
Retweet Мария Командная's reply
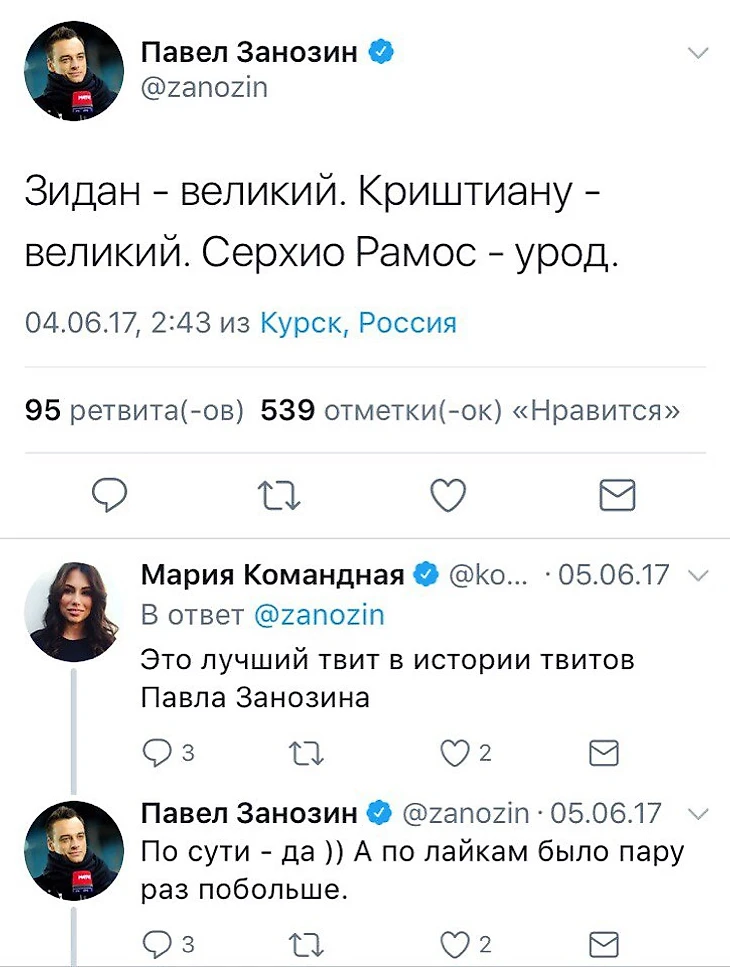point(302,754)
